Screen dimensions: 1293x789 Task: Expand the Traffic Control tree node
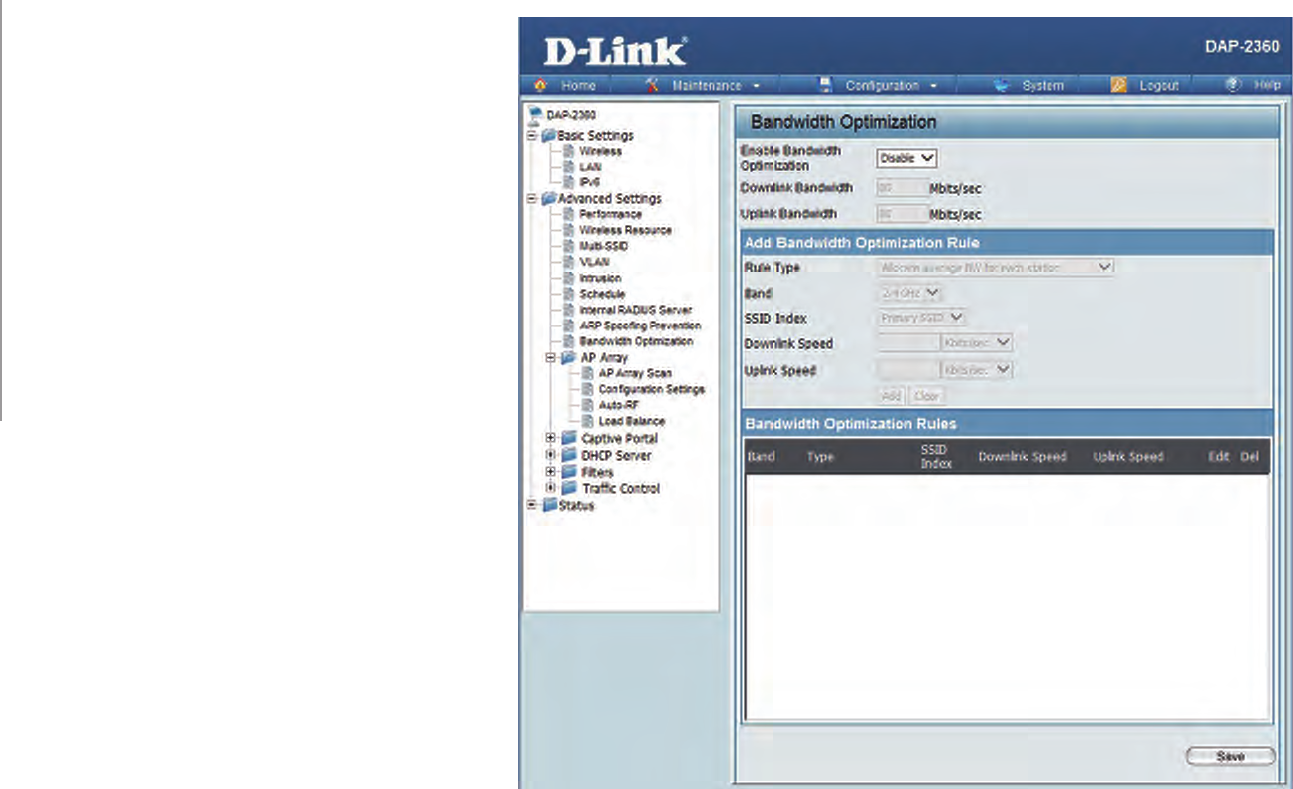coord(551,489)
